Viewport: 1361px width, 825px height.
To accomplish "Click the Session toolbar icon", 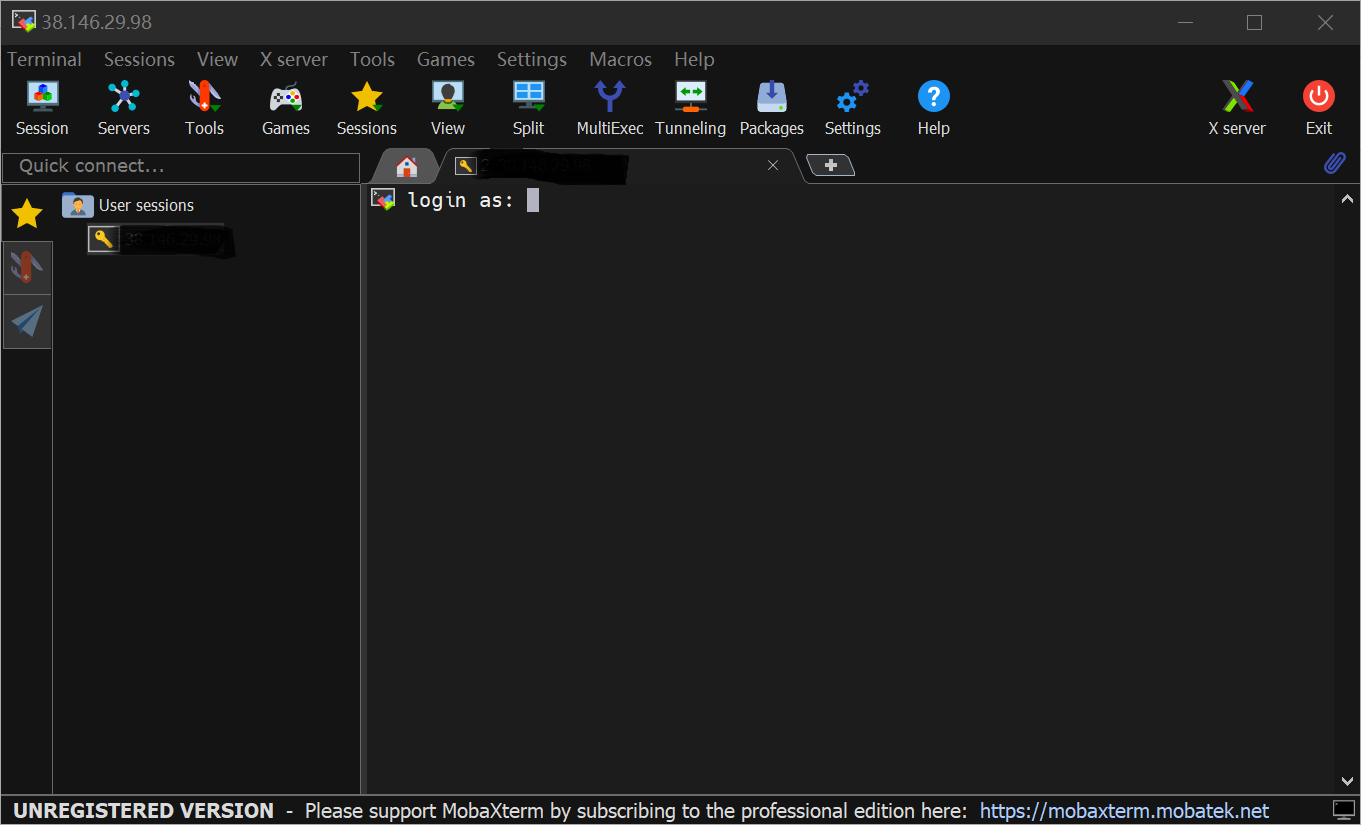I will pos(42,108).
